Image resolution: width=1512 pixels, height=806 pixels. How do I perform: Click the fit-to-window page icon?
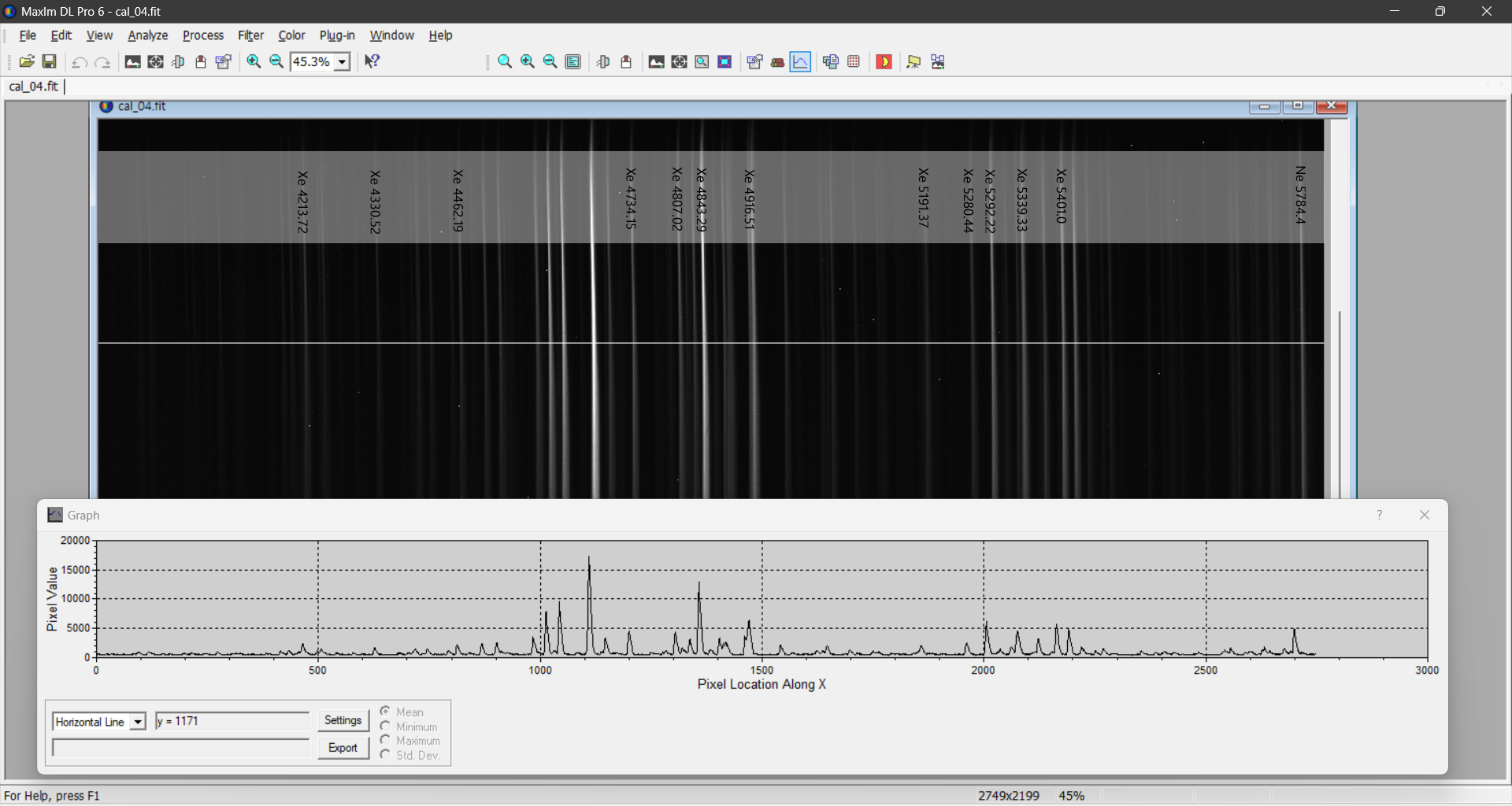(573, 61)
